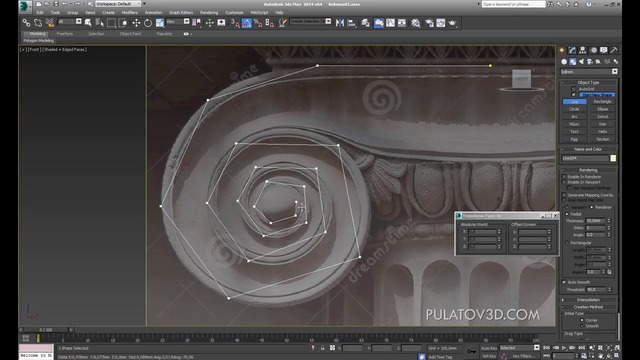Select the Radial radio button

[x=567, y=214]
